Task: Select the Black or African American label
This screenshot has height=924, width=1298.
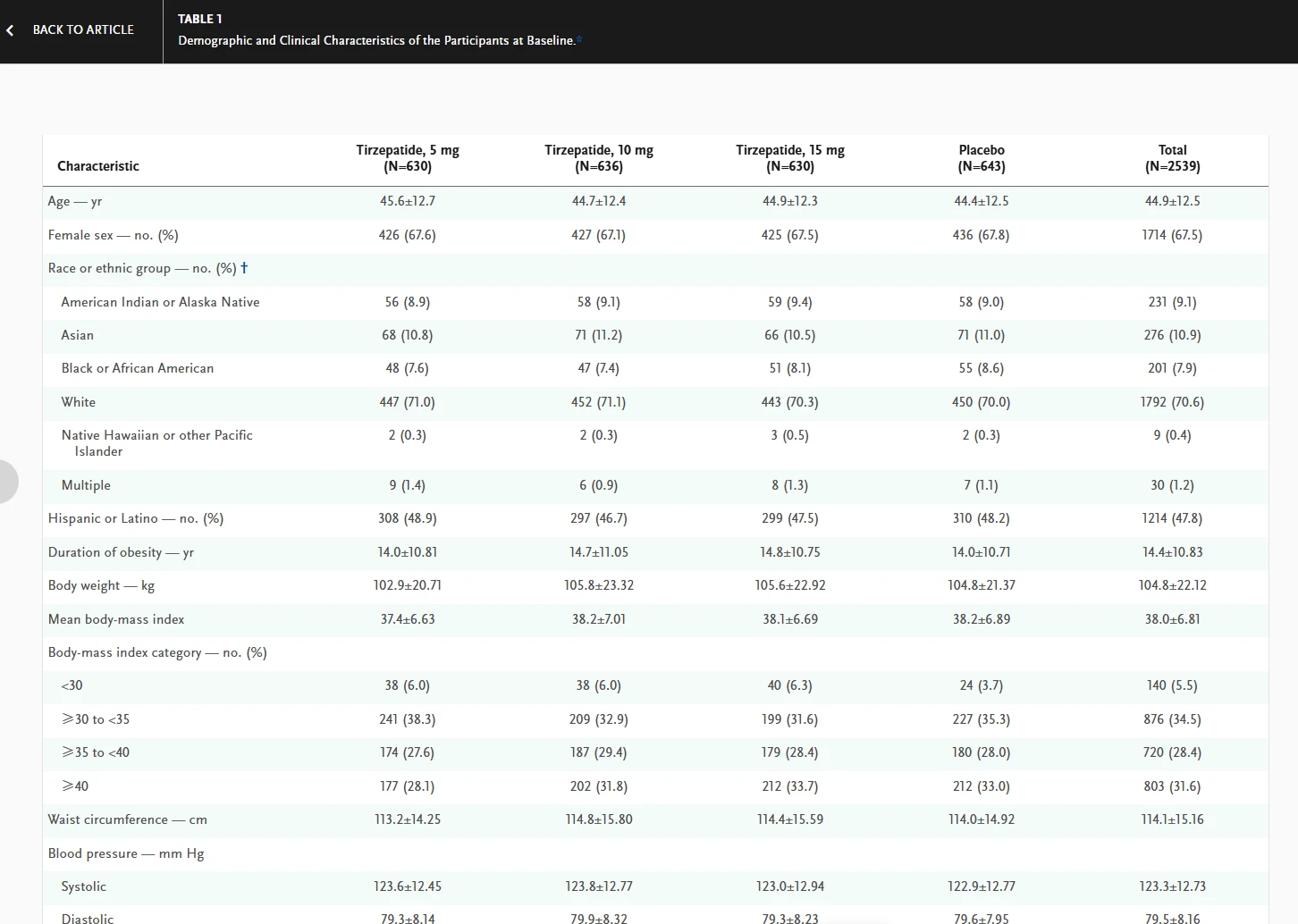Action: (138, 368)
